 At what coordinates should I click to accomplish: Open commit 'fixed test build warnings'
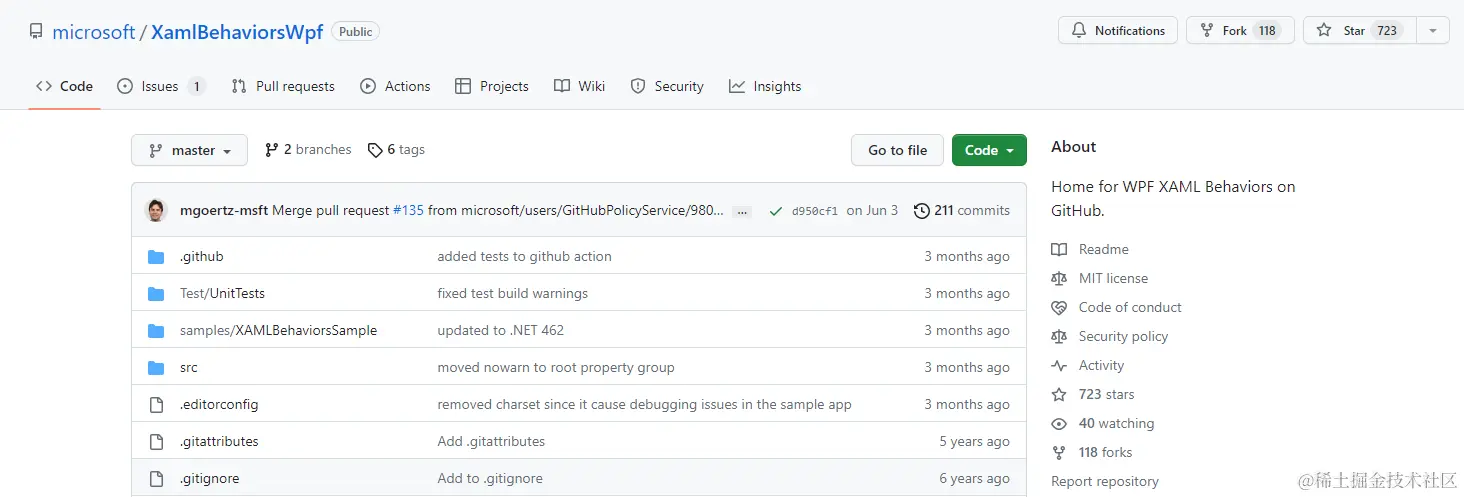point(513,294)
